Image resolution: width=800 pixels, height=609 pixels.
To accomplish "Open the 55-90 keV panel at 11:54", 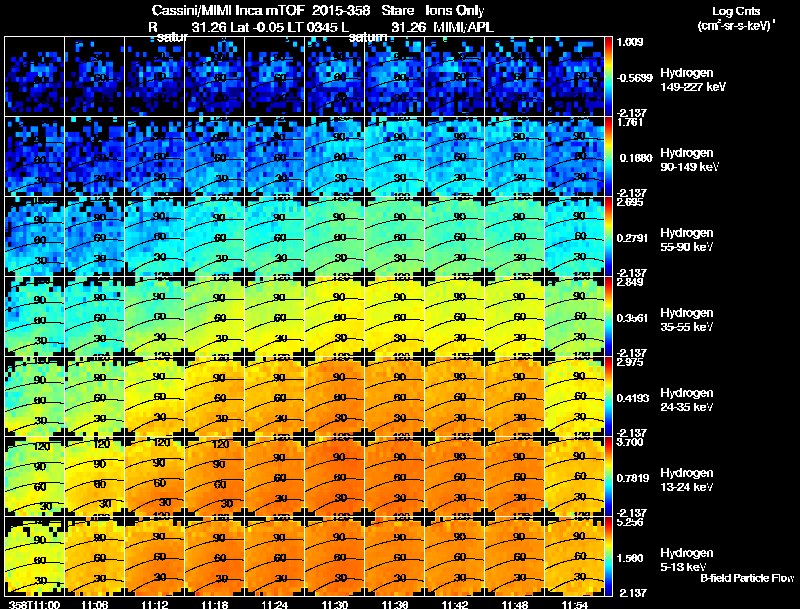I will [x=575, y=237].
